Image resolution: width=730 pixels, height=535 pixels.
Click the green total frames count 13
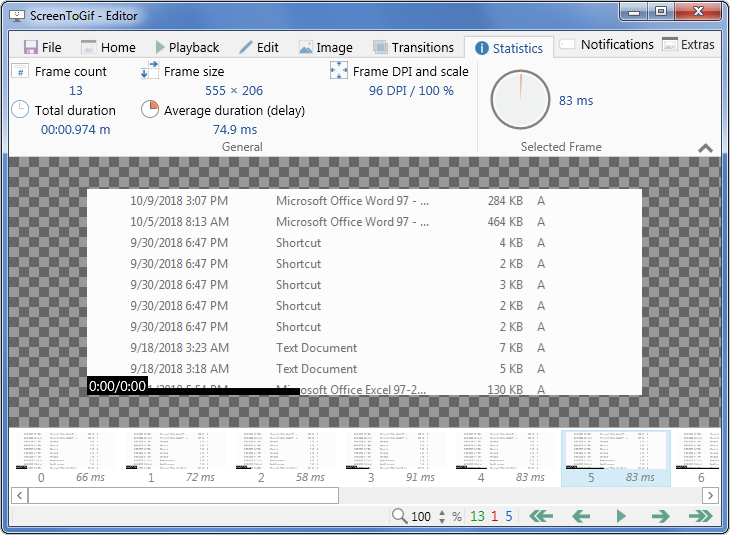tap(477, 516)
